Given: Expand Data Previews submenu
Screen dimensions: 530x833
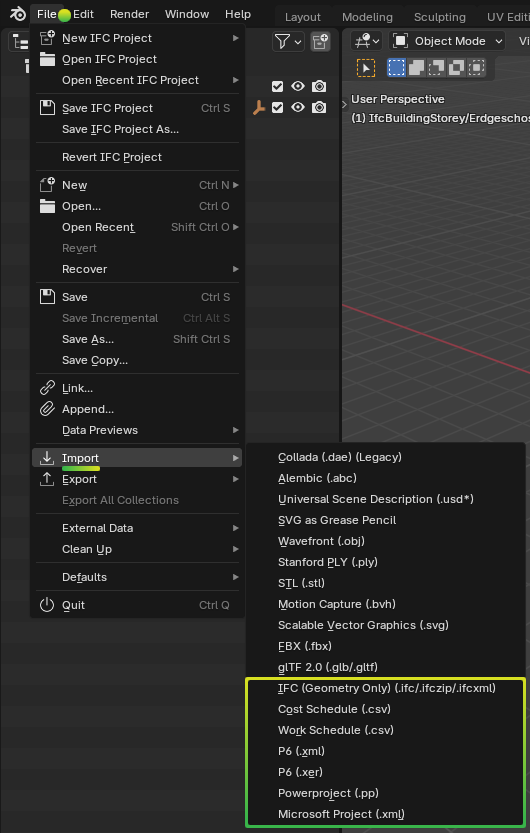Looking at the screenshot, I should coord(138,430).
